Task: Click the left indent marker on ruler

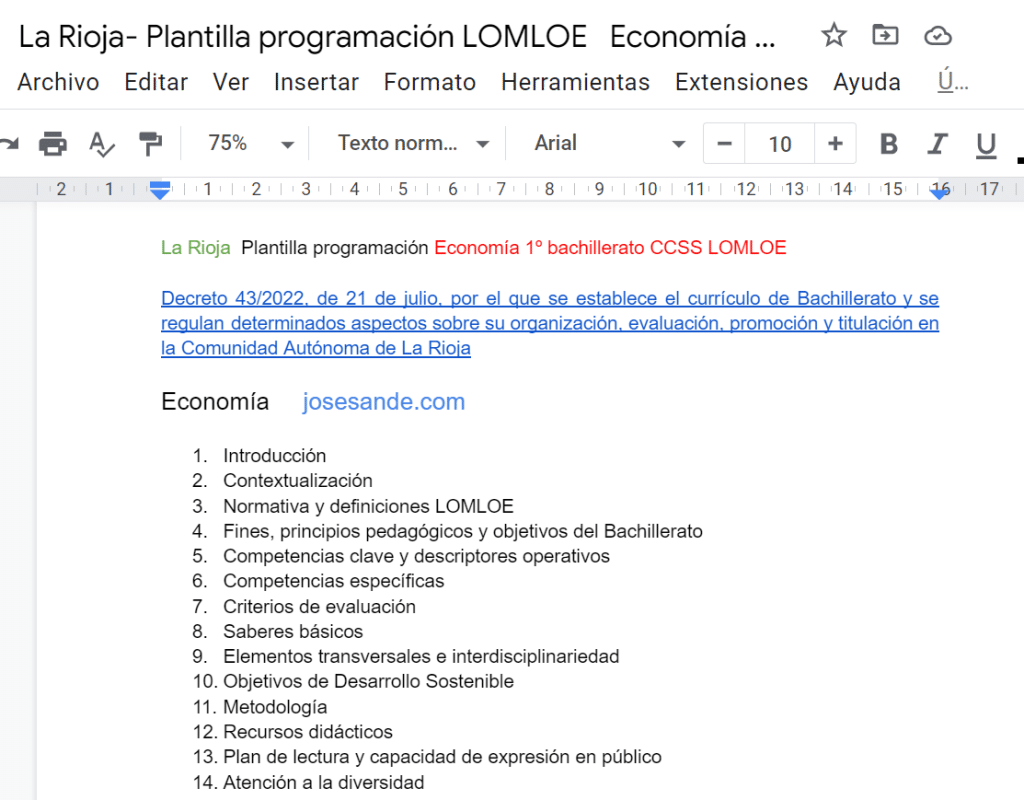Action: click(x=160, y=193)
